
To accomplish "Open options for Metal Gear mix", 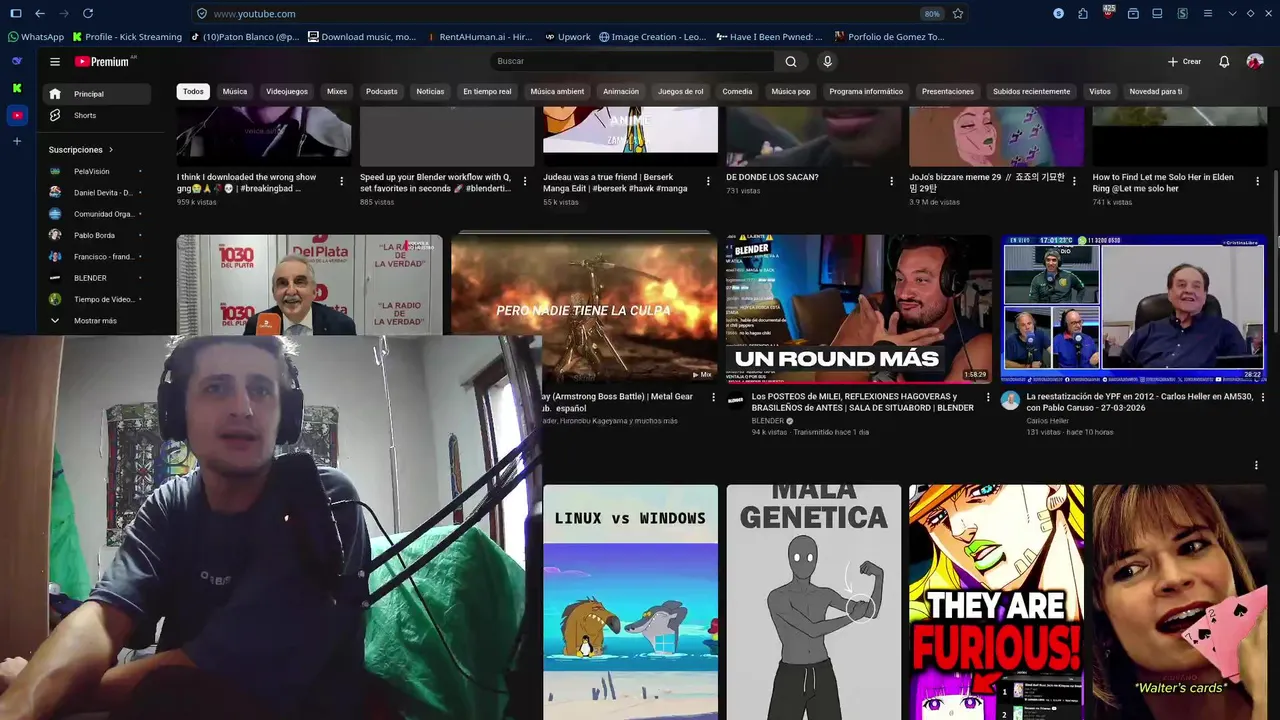I will pyautogui.click(x=712, y=398).
